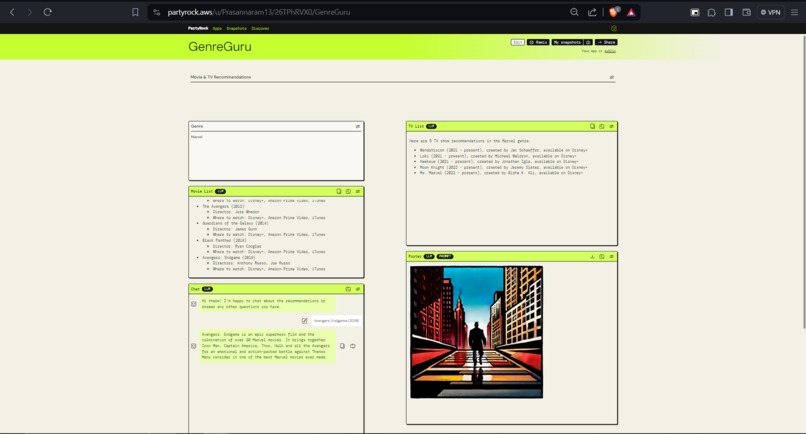This screenshot has width=806, height=434.
Task: Click the Remix button
Action: click(x=538, y=42)
